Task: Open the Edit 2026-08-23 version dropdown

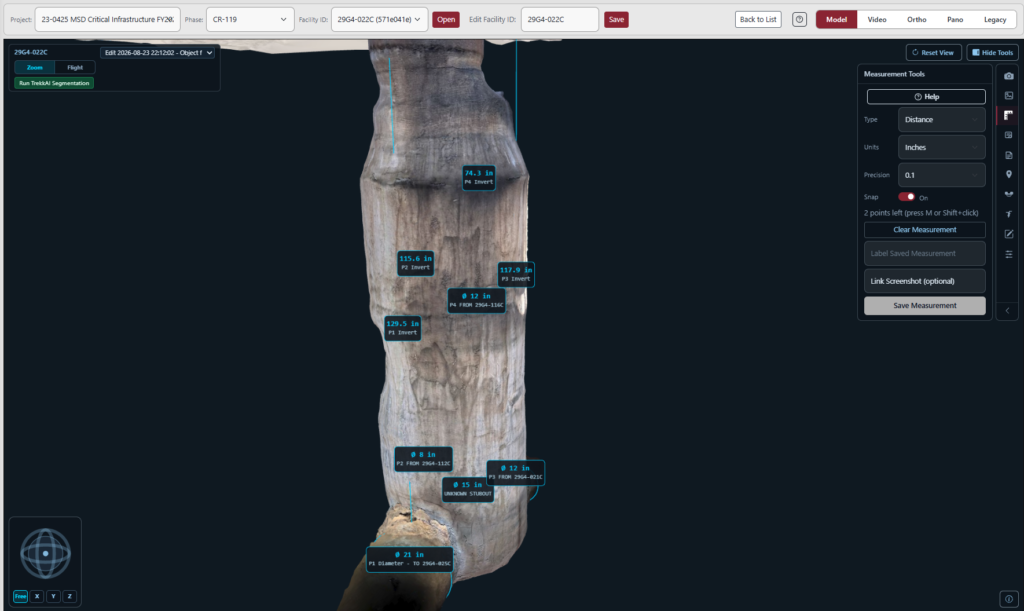Action: (157, 52)
